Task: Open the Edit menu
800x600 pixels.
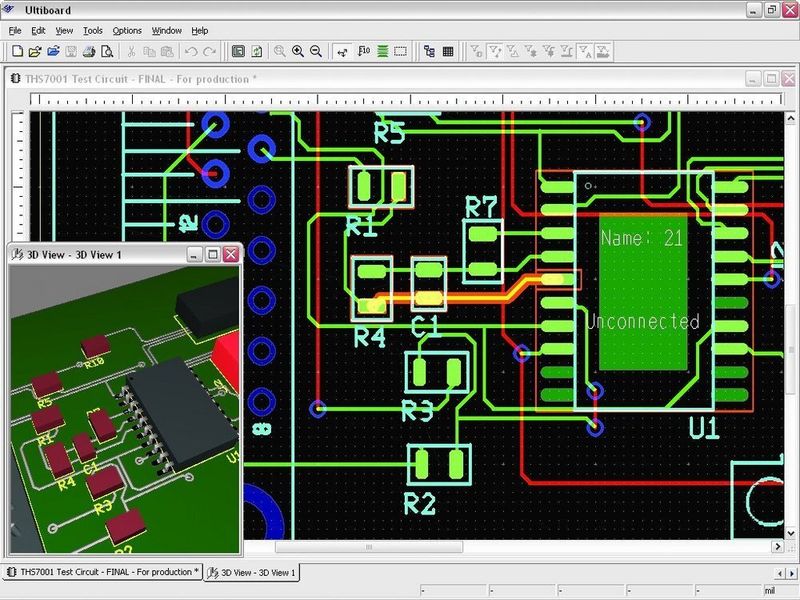Action: click(x=38, y=31)
